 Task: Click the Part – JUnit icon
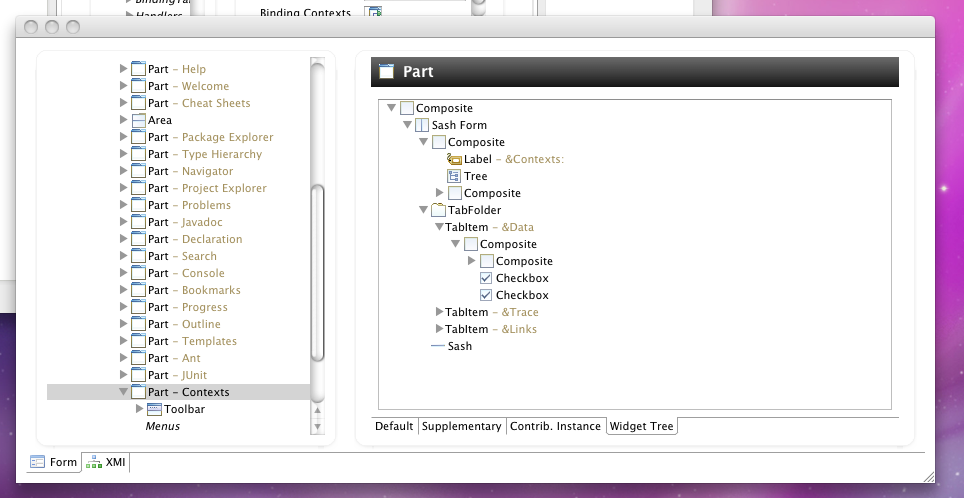[x=138, y=375]
